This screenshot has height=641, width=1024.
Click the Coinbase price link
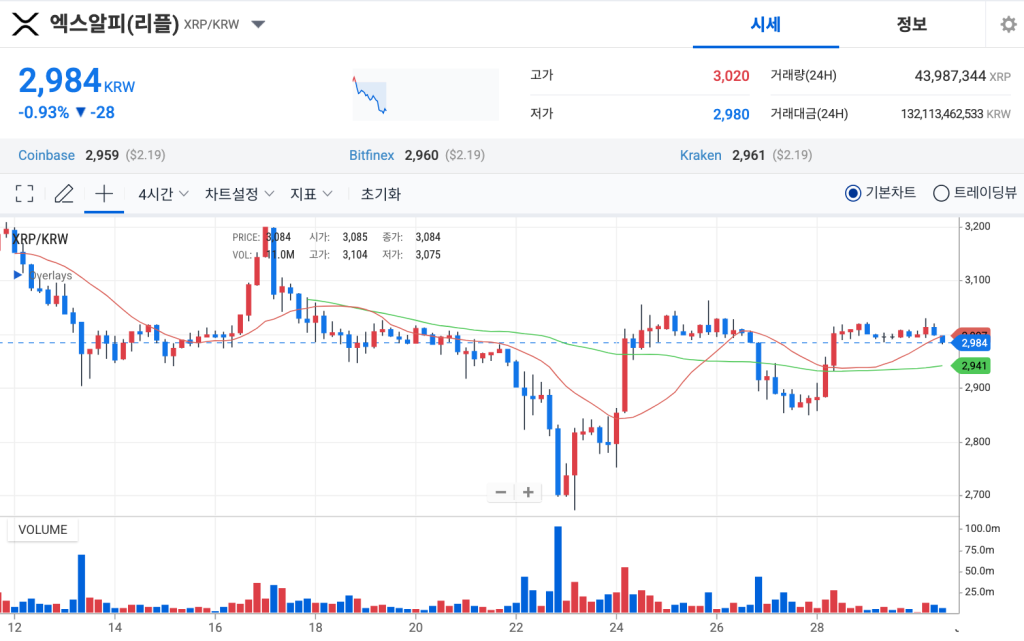click(46, 155)
